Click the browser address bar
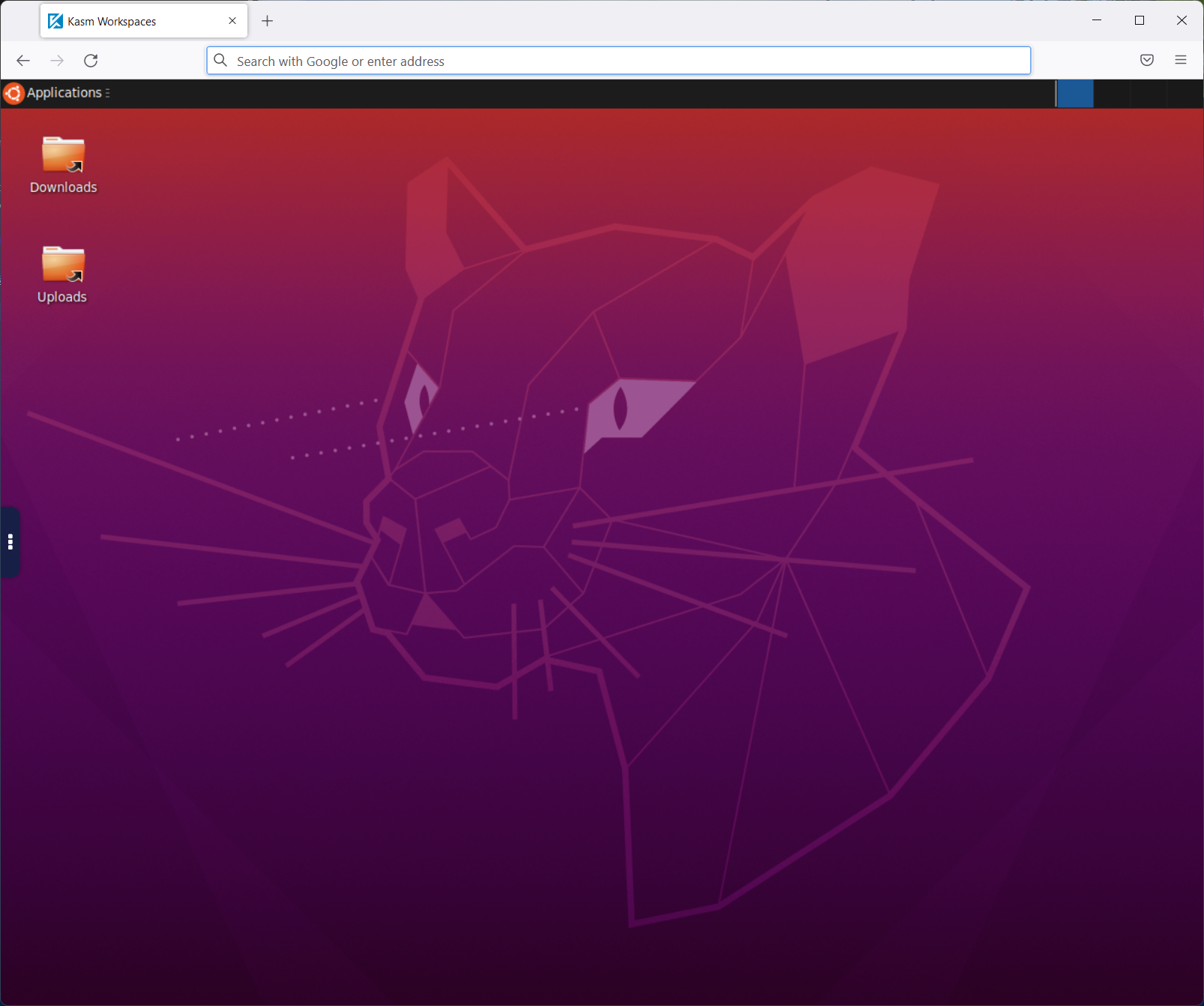Image resolution: width=1204 pixels, height=1006 pixels. click(x=618, y=61)
